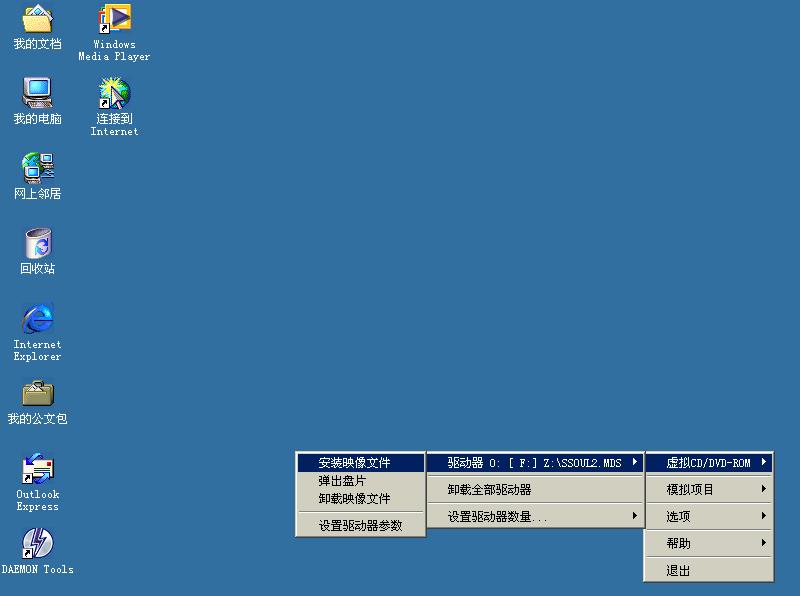Screen dimensions: 800x596
Task: Select the 网上邻居 desktop icon
Action: [37, 176]
